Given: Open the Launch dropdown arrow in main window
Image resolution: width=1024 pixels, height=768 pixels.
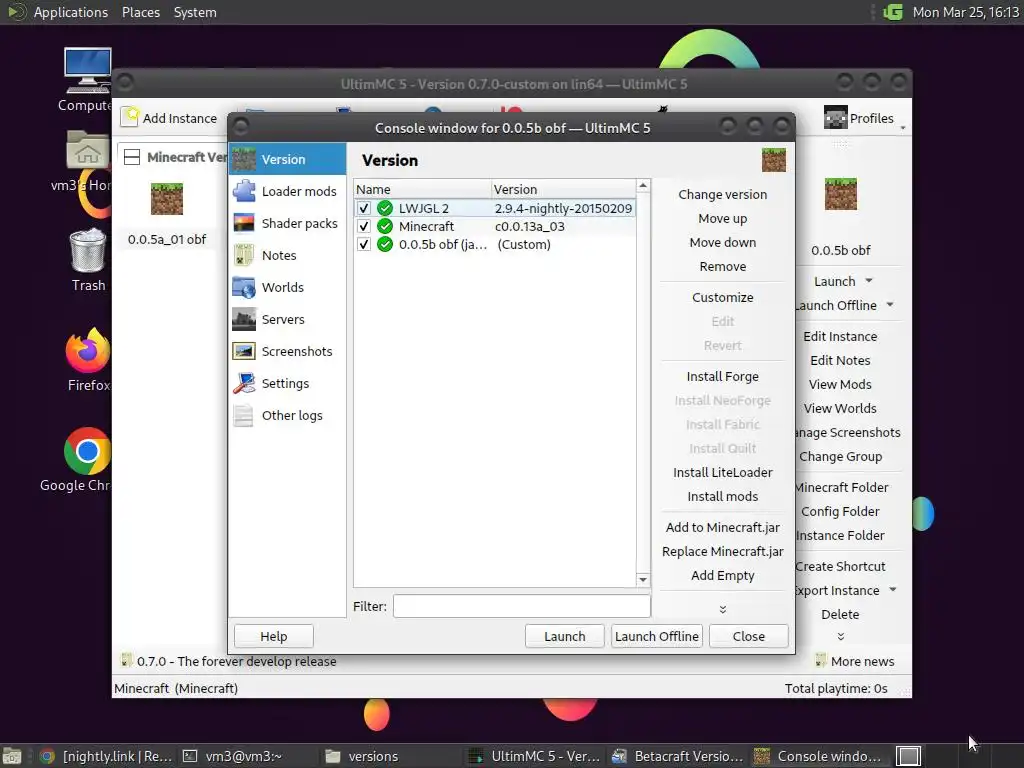Looking at the screenshot, I should click(869, 281).
